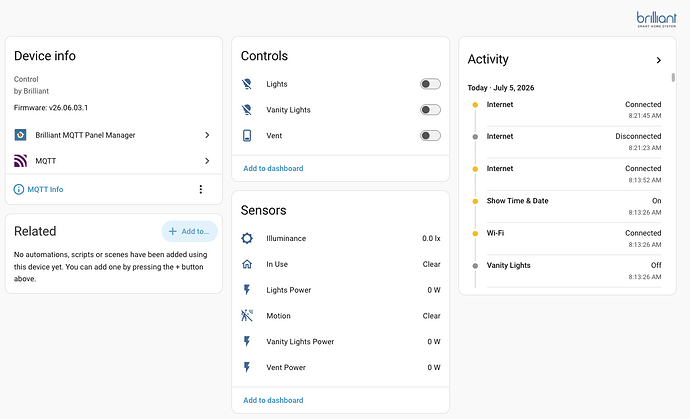
Task: Click Add to dashboard under Controls
Action: tap(273, 168)
